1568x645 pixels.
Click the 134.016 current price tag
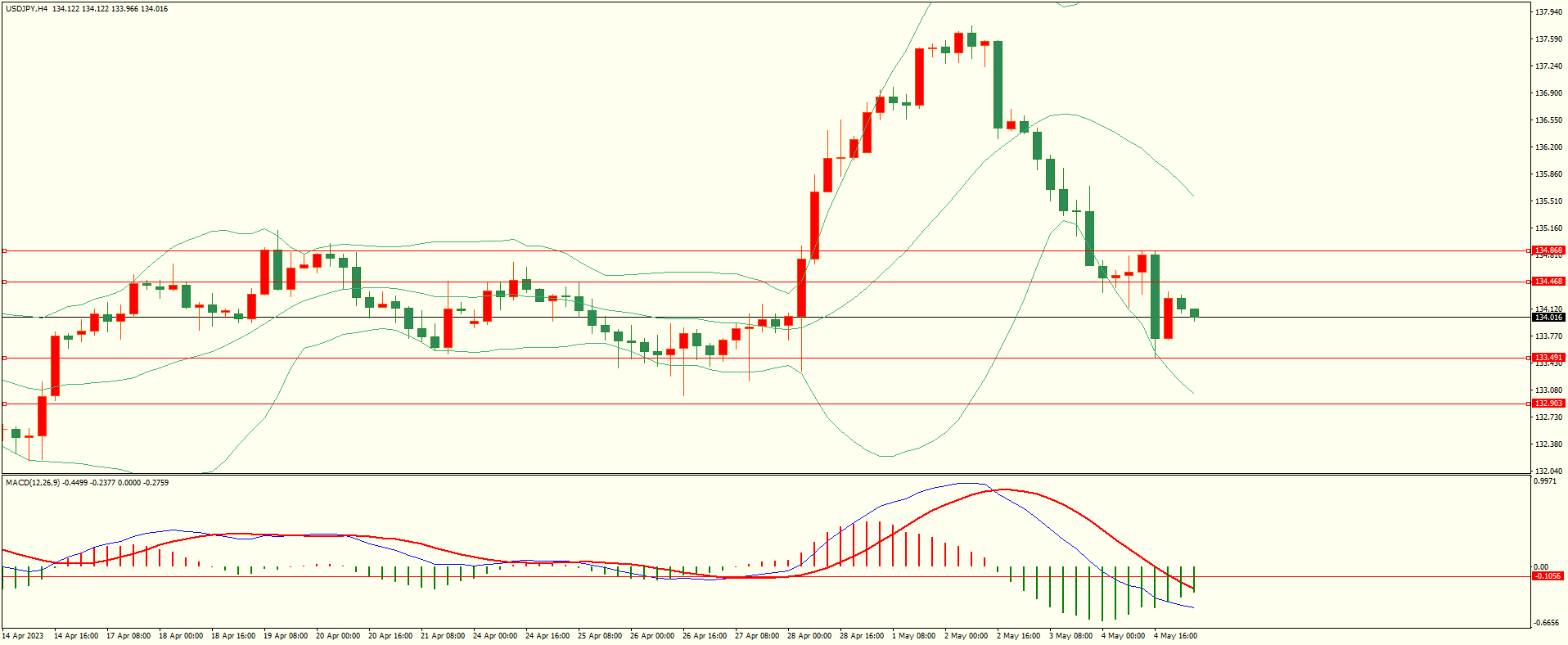pos(1548,318)
